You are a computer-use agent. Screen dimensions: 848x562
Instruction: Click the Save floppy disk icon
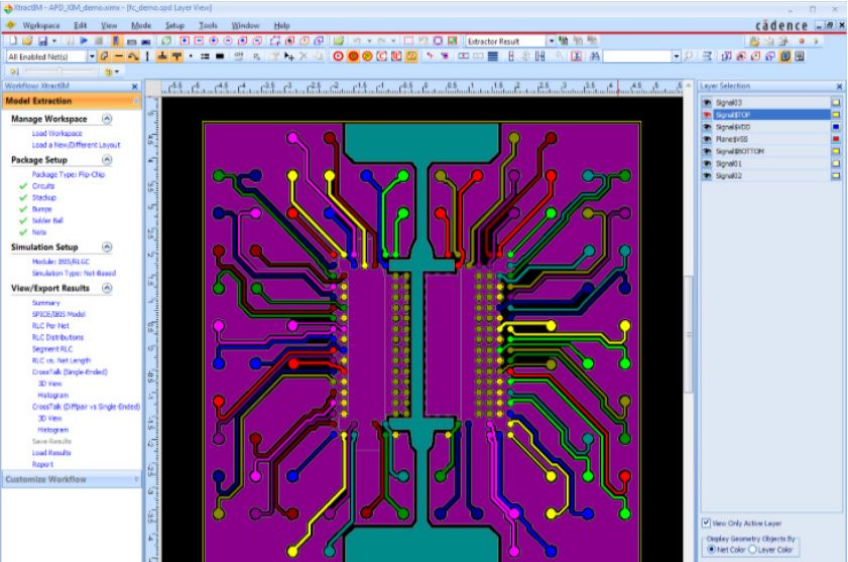tap(42, 41)
